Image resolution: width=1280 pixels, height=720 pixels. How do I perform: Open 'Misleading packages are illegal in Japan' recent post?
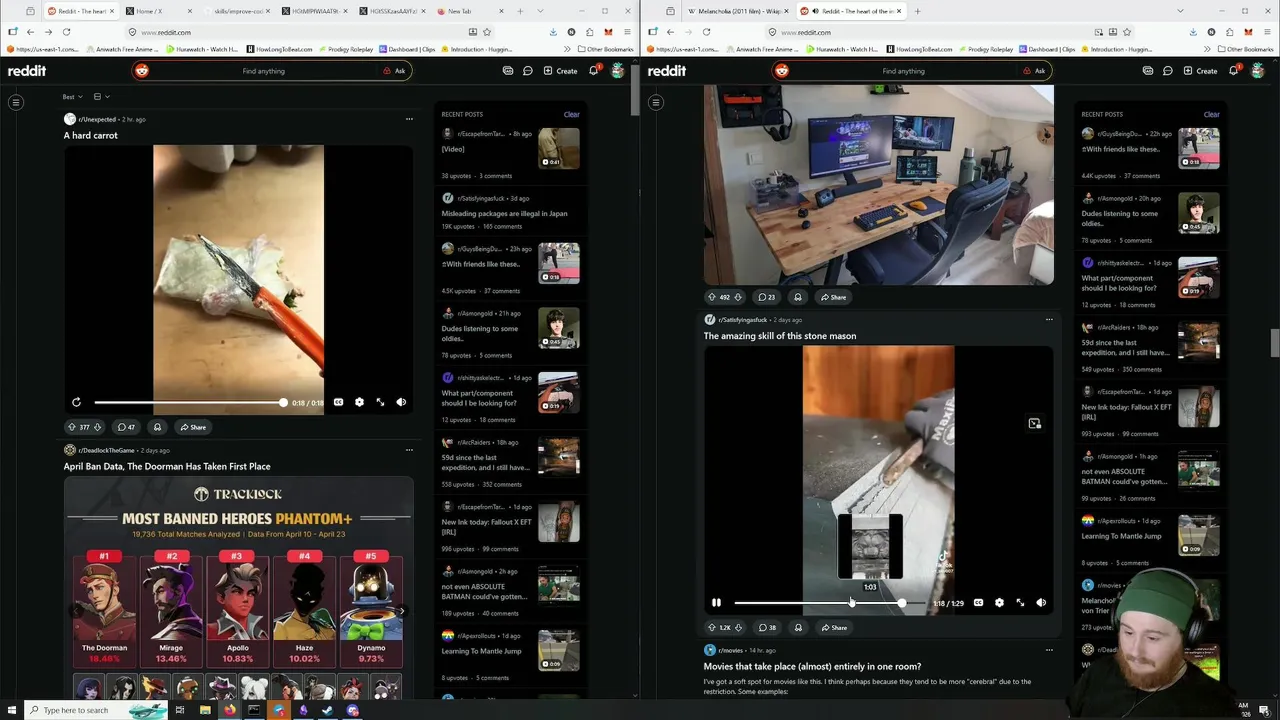[504, 213]
